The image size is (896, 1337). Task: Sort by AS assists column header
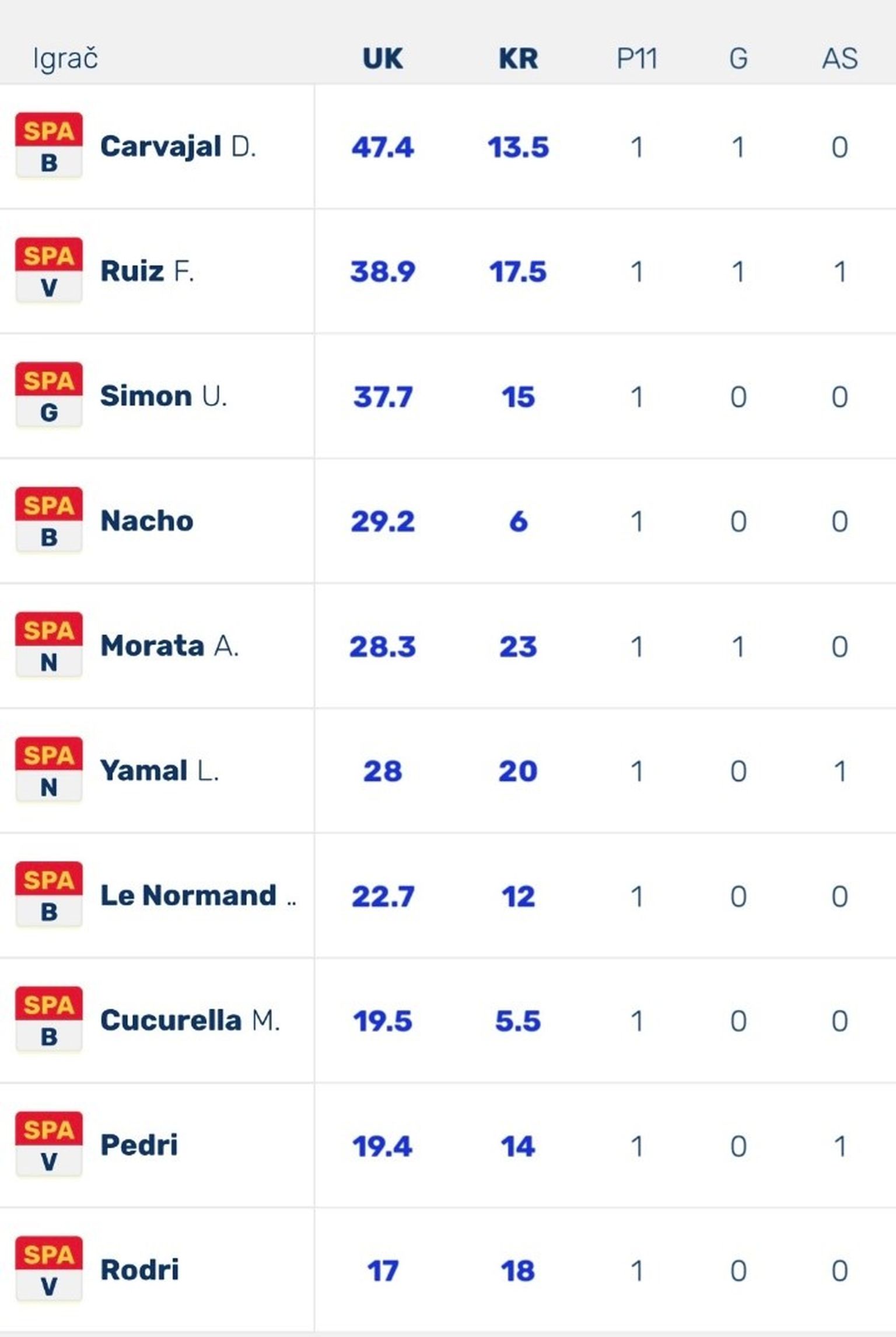click(x=839, y=58)
